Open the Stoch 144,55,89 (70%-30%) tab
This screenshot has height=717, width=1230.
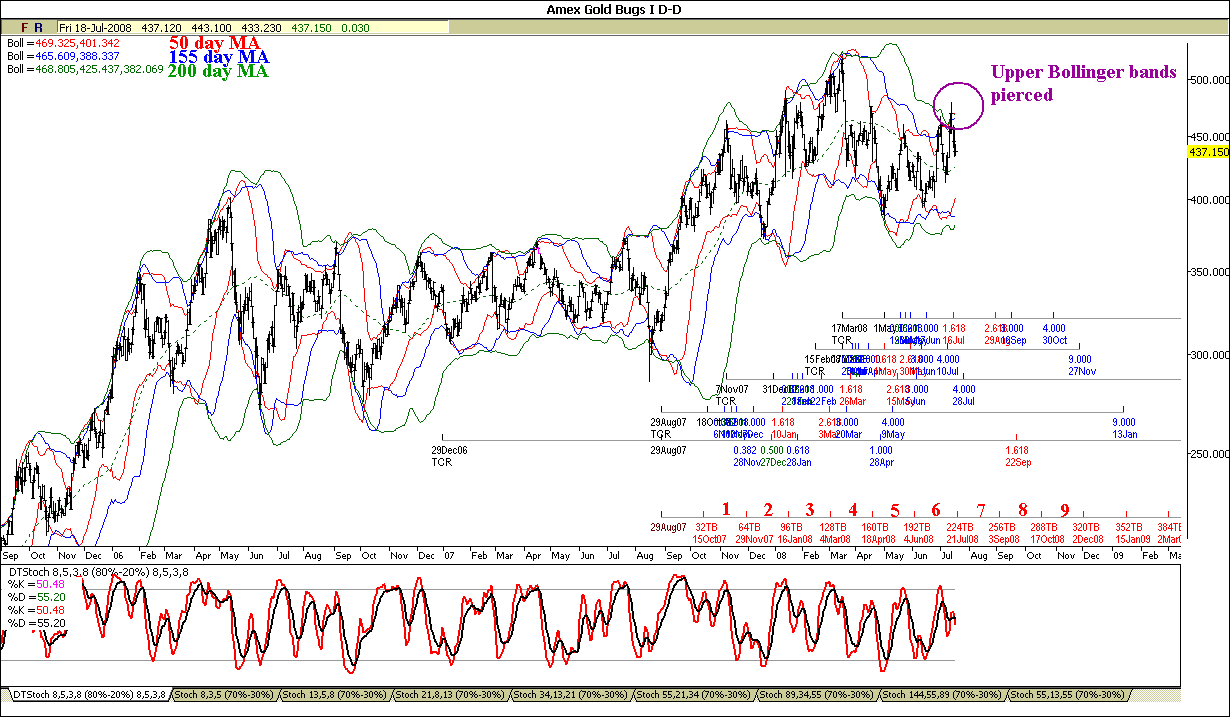[943, 693]
